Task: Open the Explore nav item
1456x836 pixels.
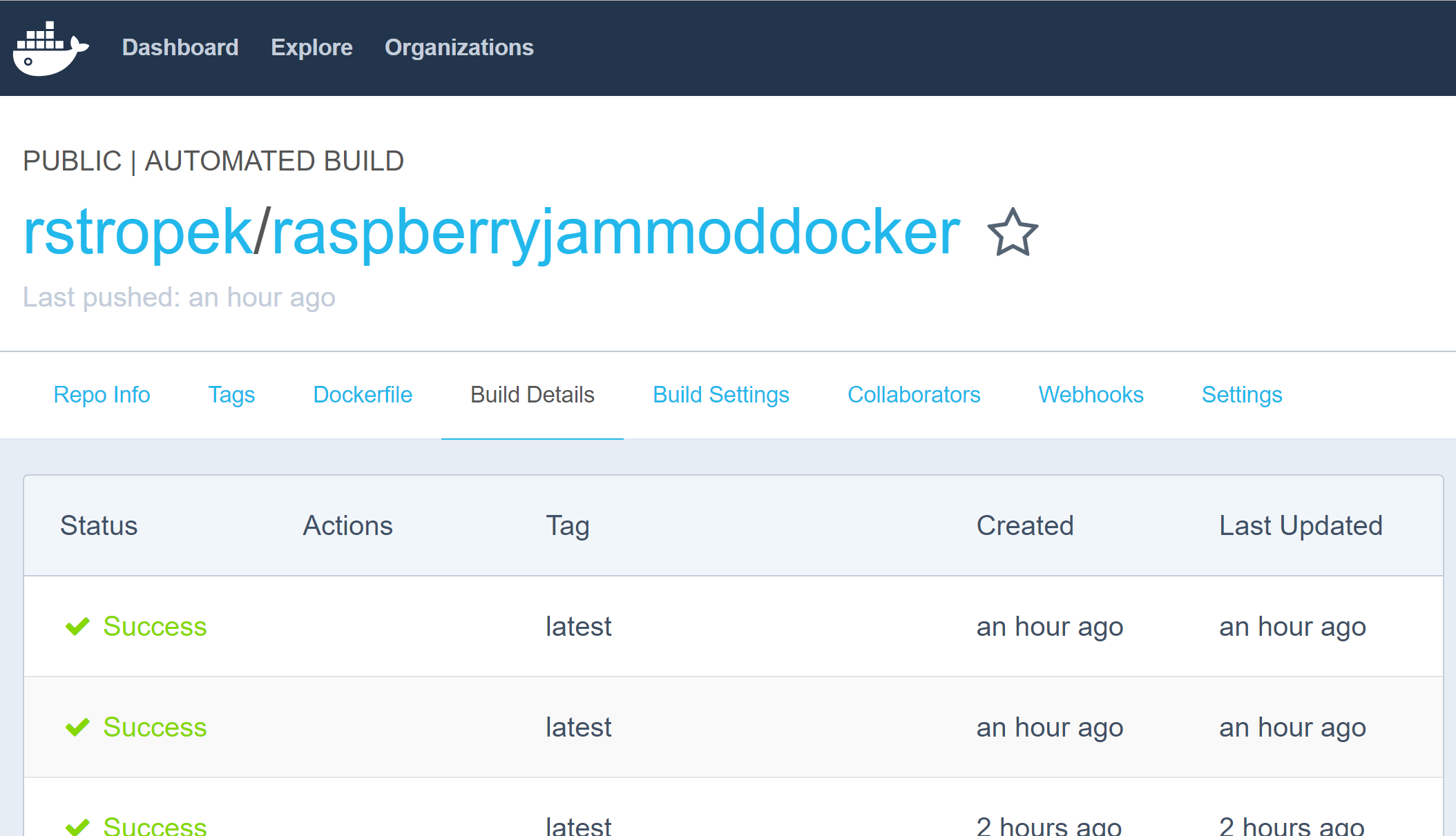Action: [x=312, y=47]
